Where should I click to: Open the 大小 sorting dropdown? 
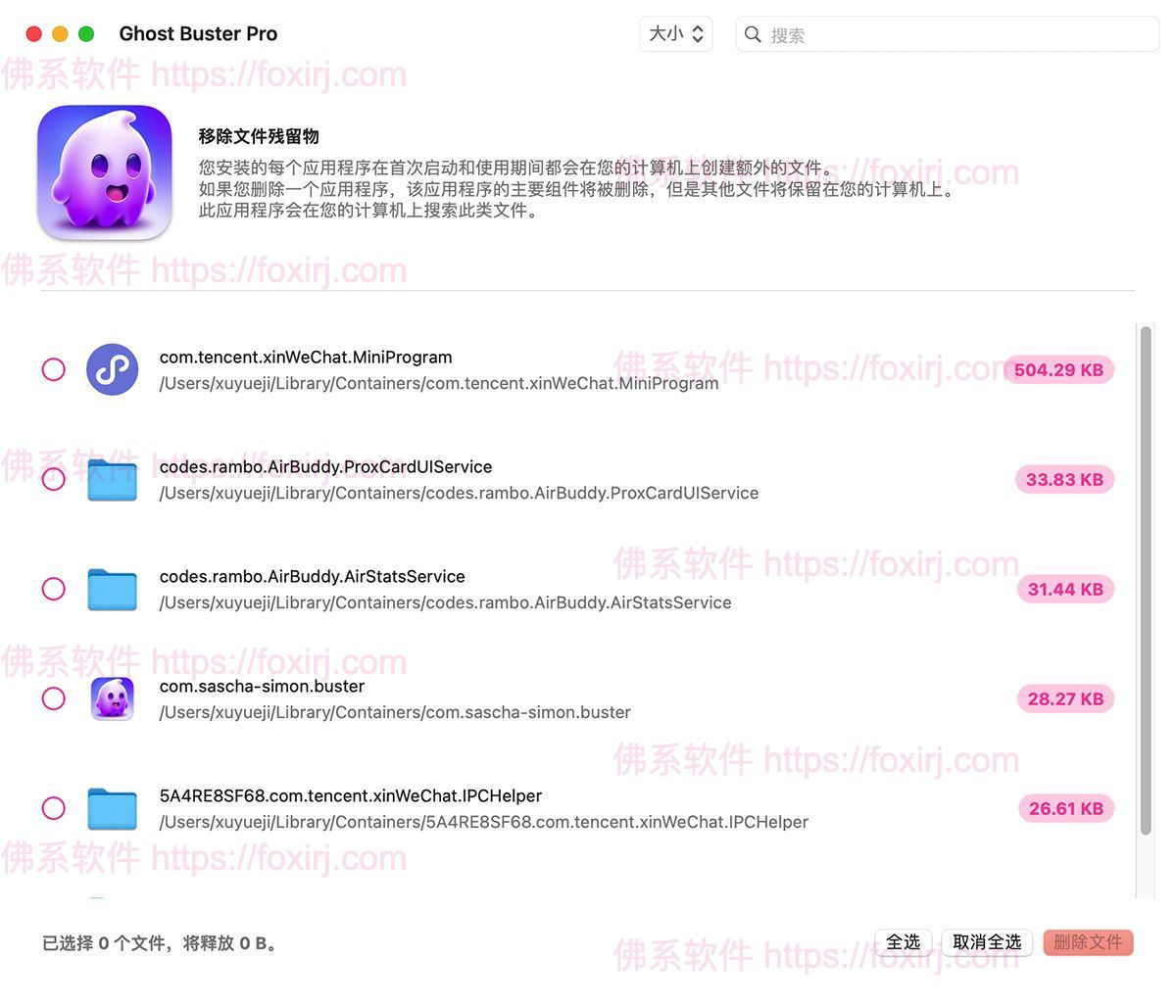coord(675,33)
